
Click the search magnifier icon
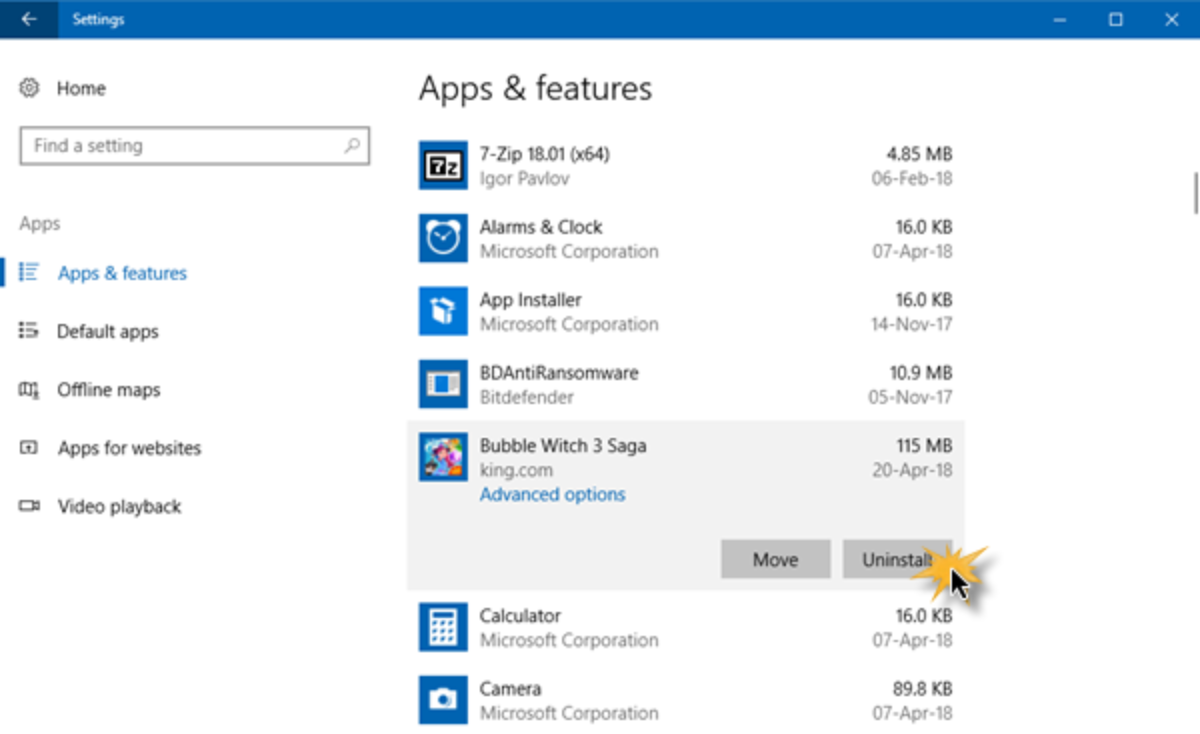tap(352, 146)
